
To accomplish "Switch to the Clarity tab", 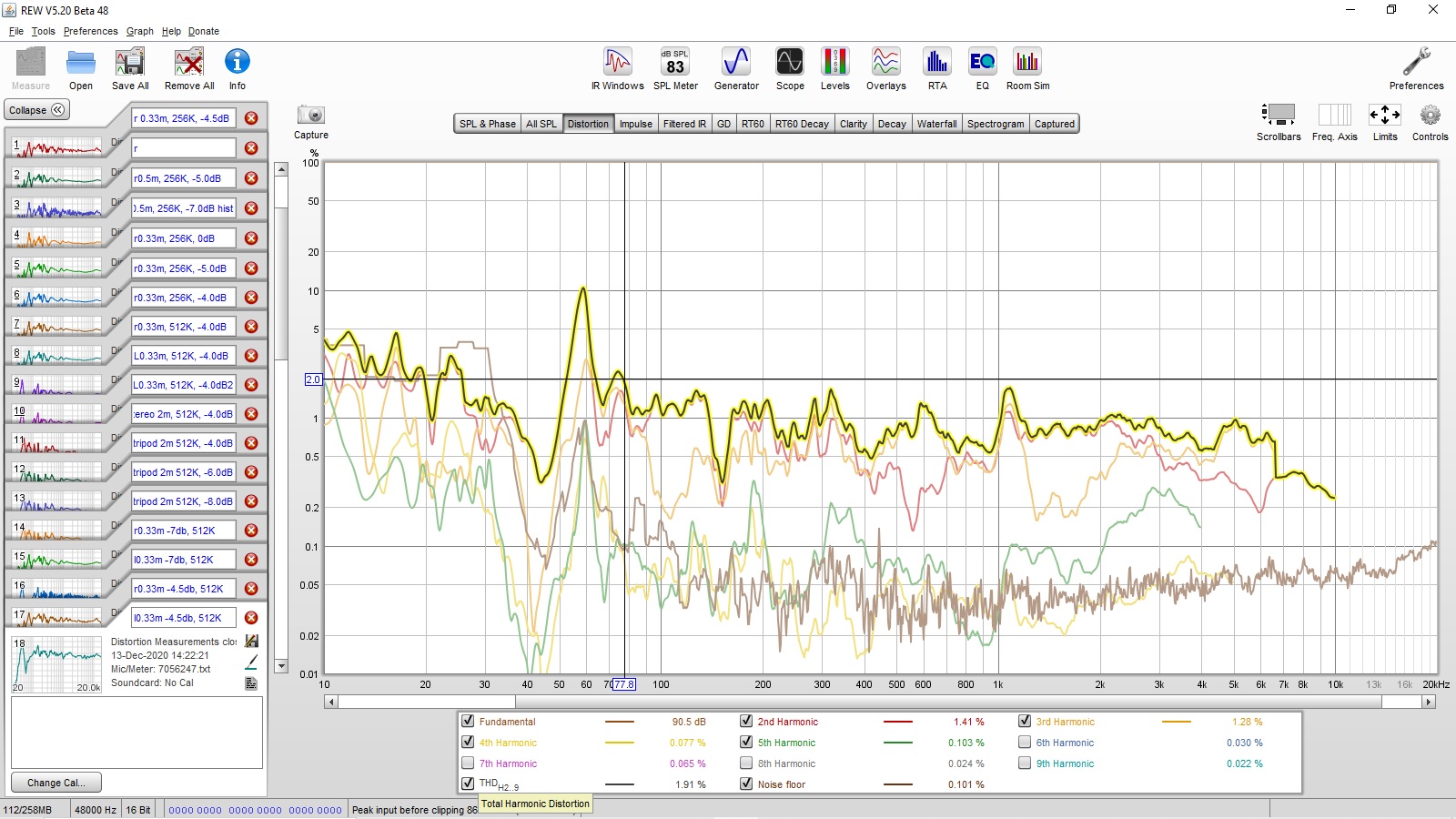I will (x=854, y=124).
